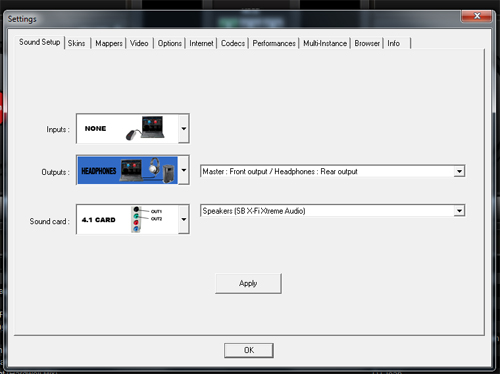Open the Video tab
This screenshot has width=500, height=374.
139,43
